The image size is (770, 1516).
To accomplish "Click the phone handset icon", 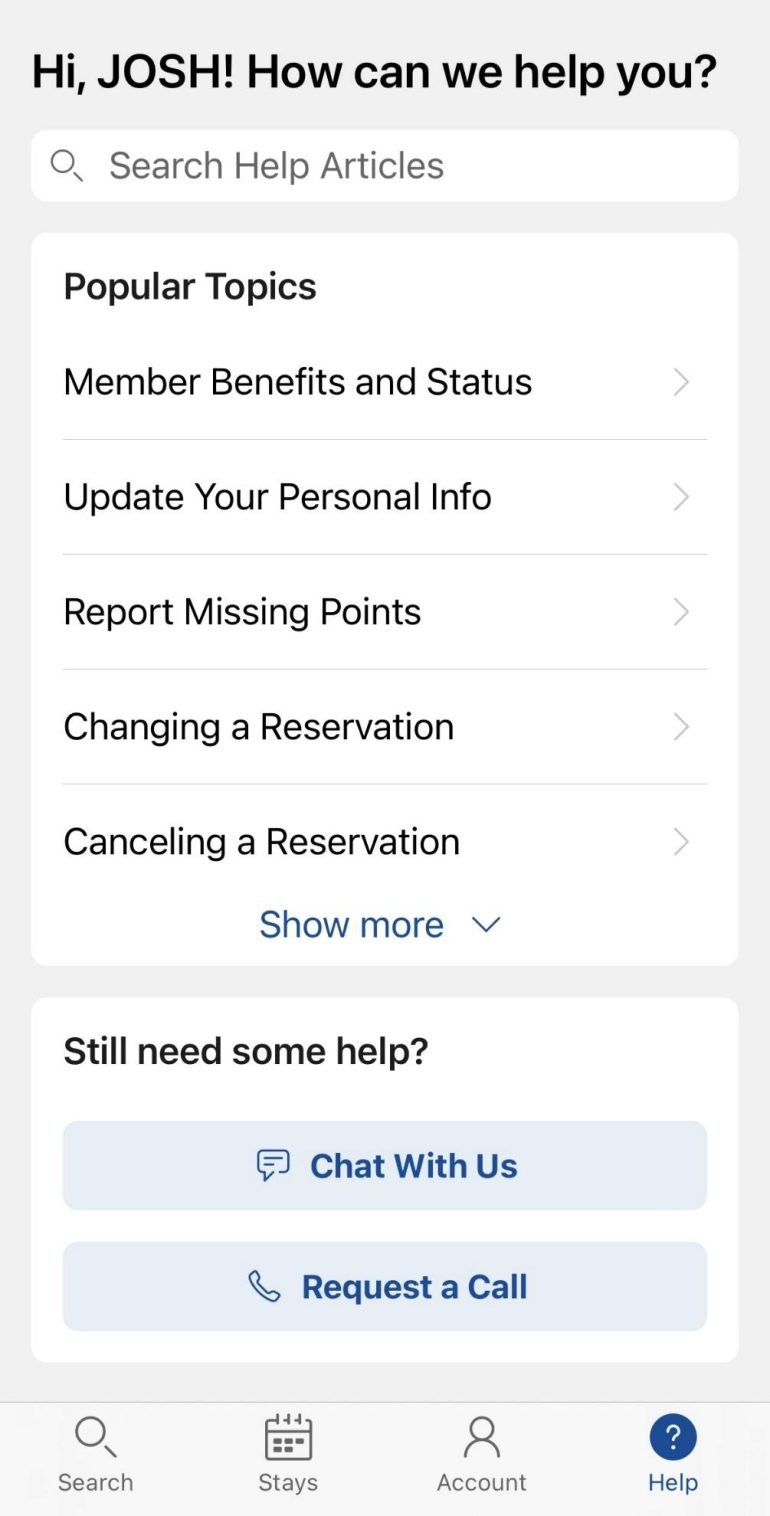I will click(264, 1286).
